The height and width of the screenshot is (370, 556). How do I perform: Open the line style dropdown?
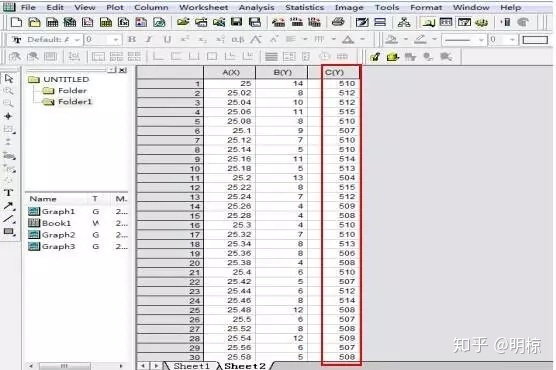(x=481, y=40)
